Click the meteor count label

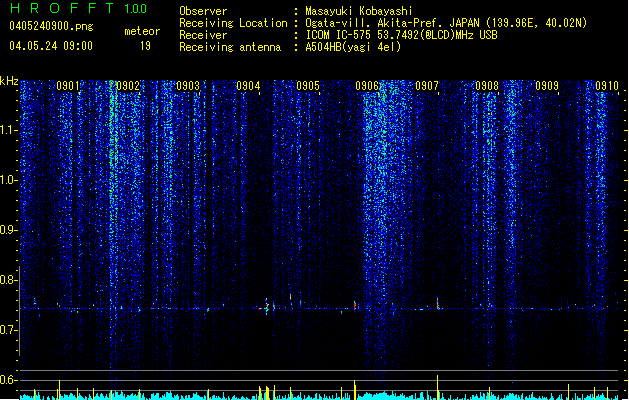coord(142,31)
